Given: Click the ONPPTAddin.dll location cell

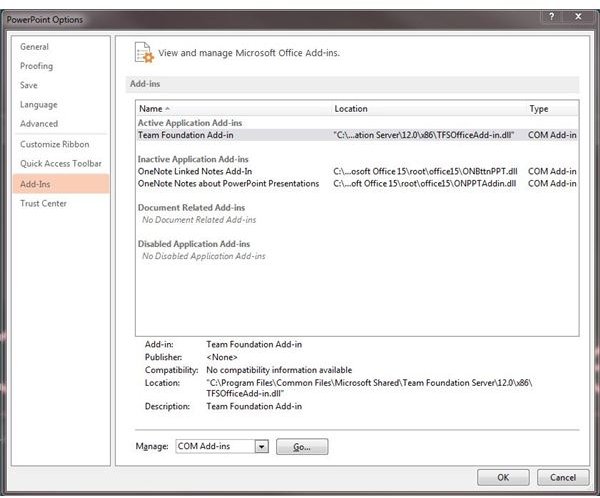Looking at the screenshot, I should [x=424, y=183].
